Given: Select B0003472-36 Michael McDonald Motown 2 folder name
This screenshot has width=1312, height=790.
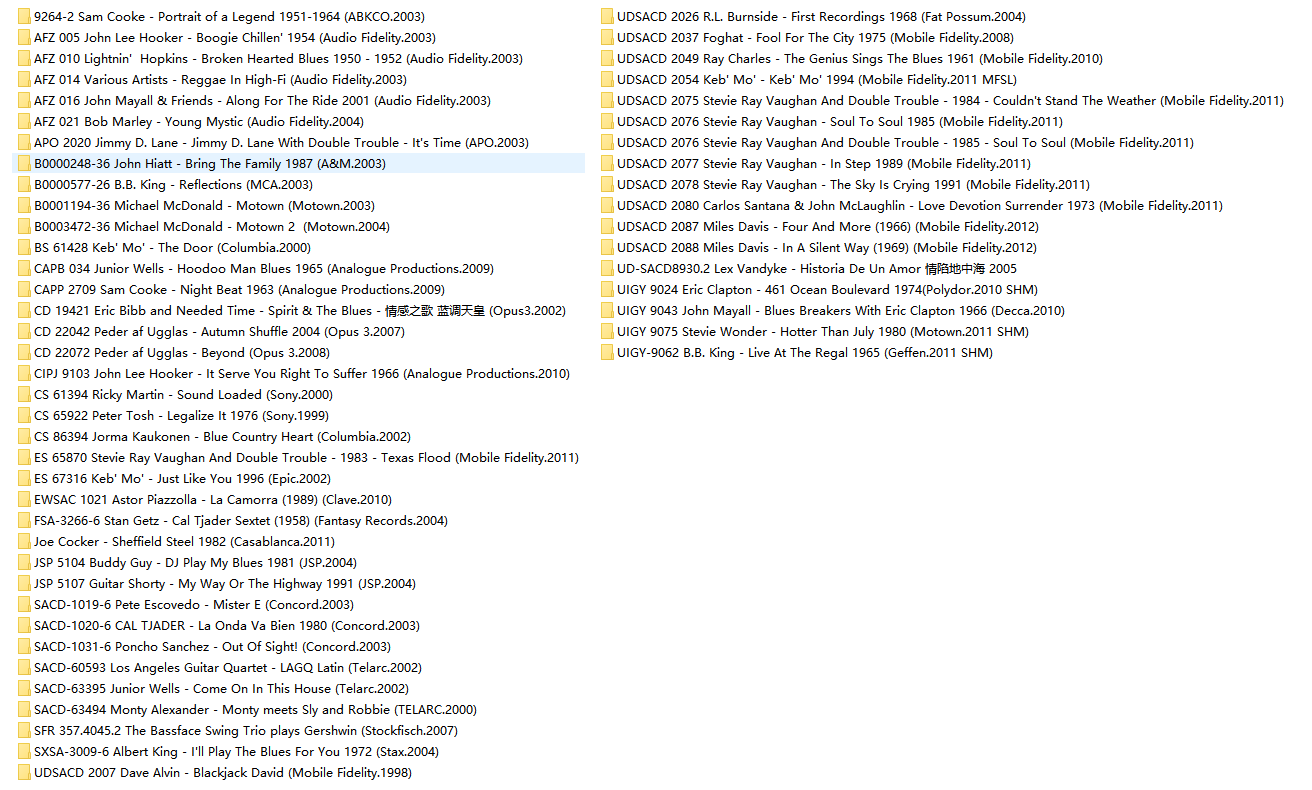Looking at the screenshot, I should [x=212, y=227].
